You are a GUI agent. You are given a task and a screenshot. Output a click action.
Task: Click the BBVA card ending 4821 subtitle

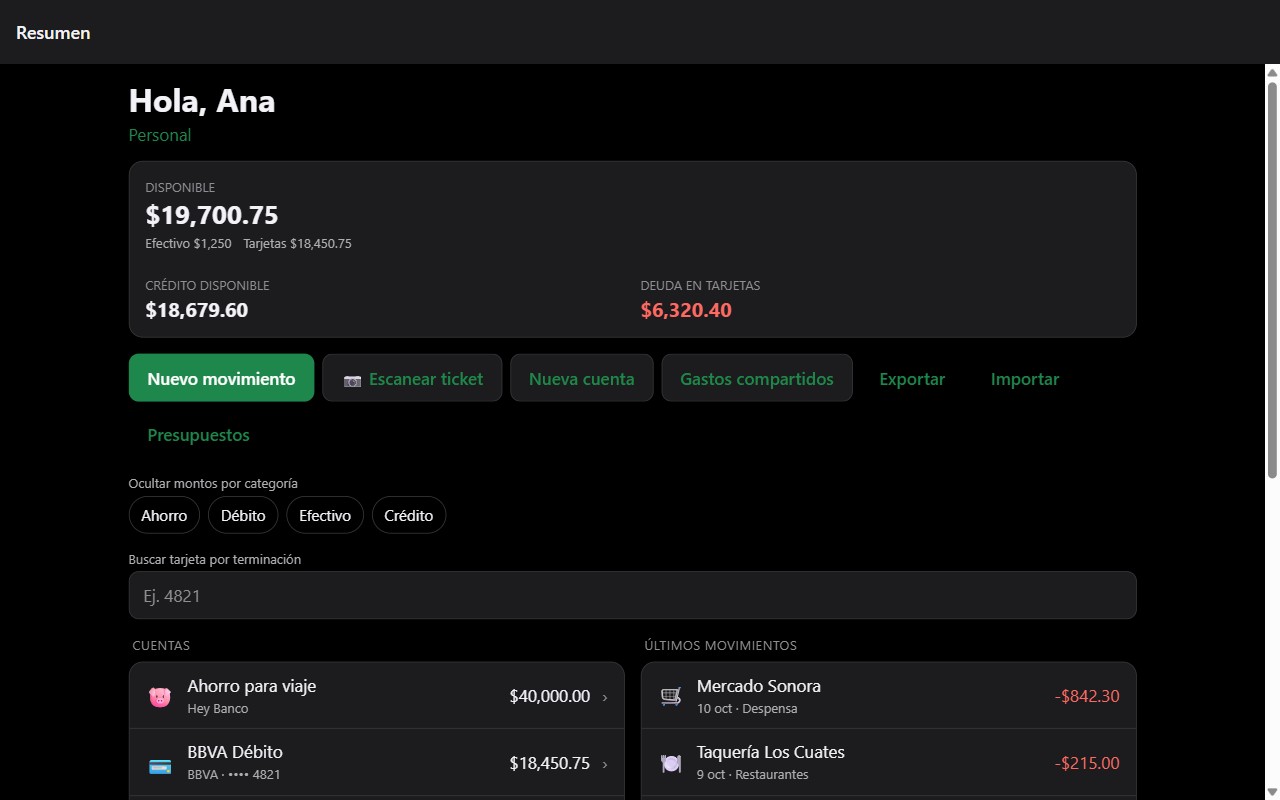click(x=234, y=775)
